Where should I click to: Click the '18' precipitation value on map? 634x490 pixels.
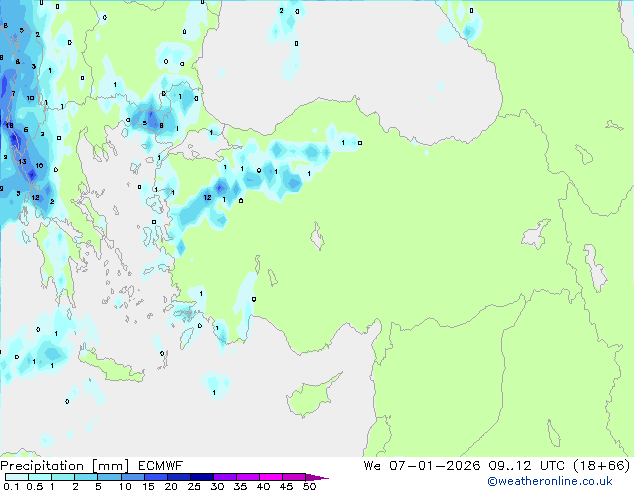9,125
